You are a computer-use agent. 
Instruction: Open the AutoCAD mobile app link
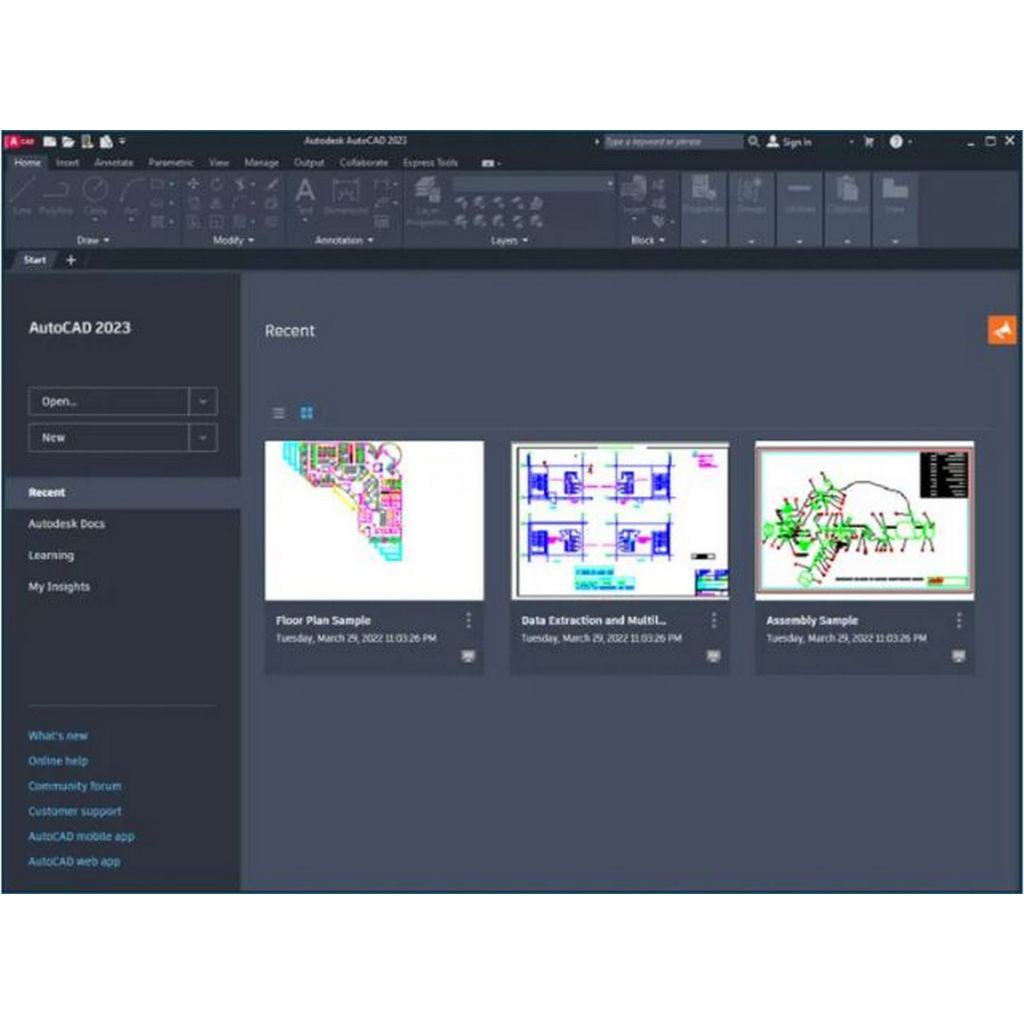[81, 836]
